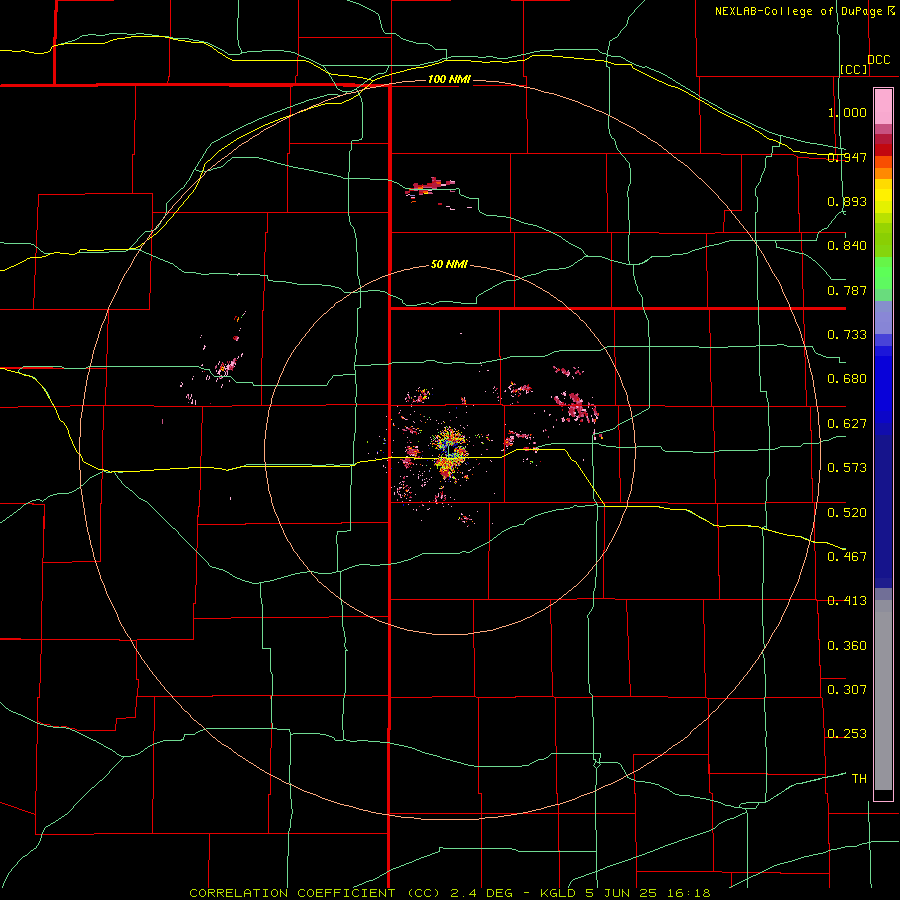The width and height of the screenshot is (900, 900).
Task: Select the 0.467 legend value
Action: point(847,557)
